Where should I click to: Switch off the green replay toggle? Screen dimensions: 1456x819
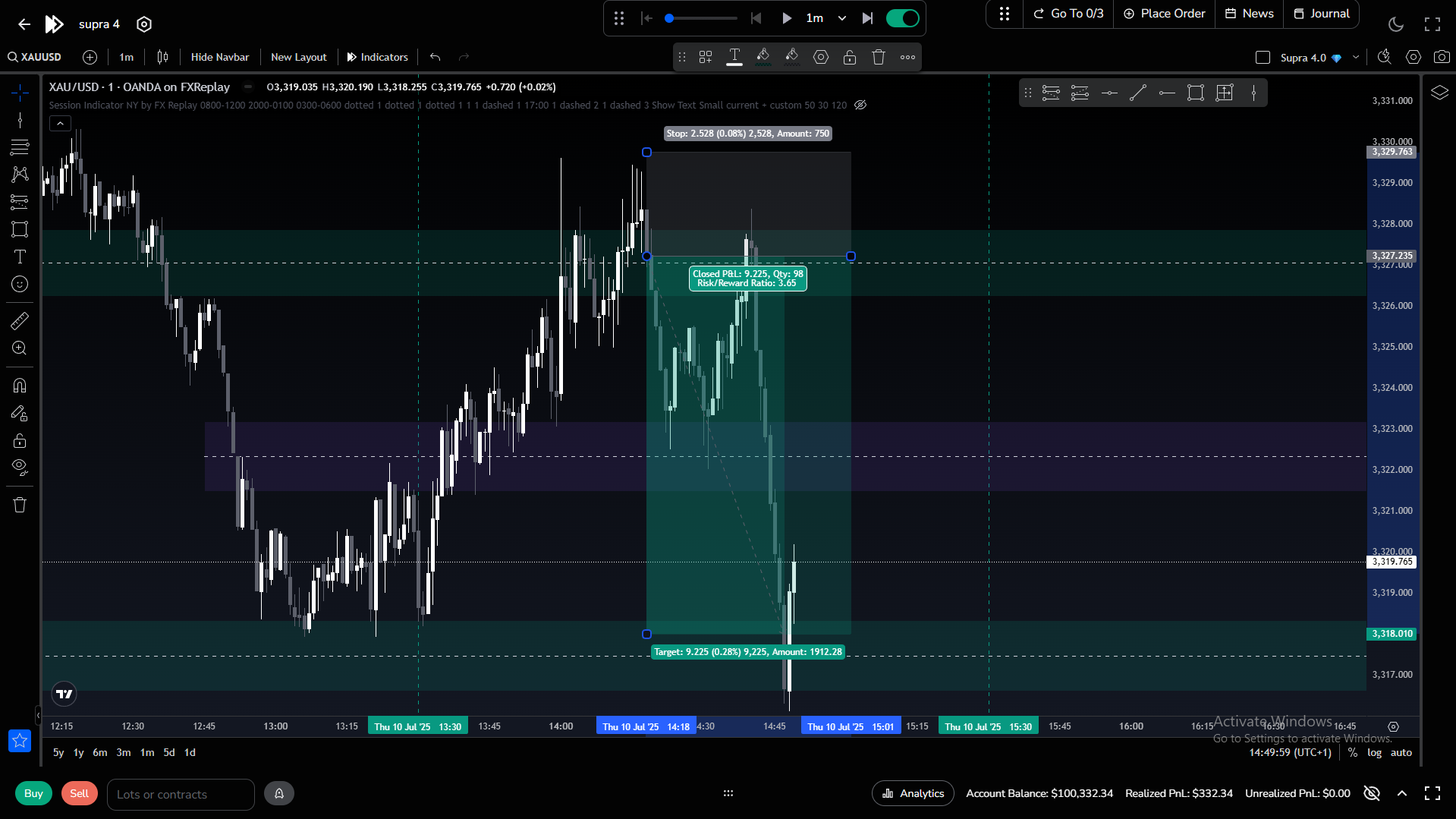coord(902,18)
